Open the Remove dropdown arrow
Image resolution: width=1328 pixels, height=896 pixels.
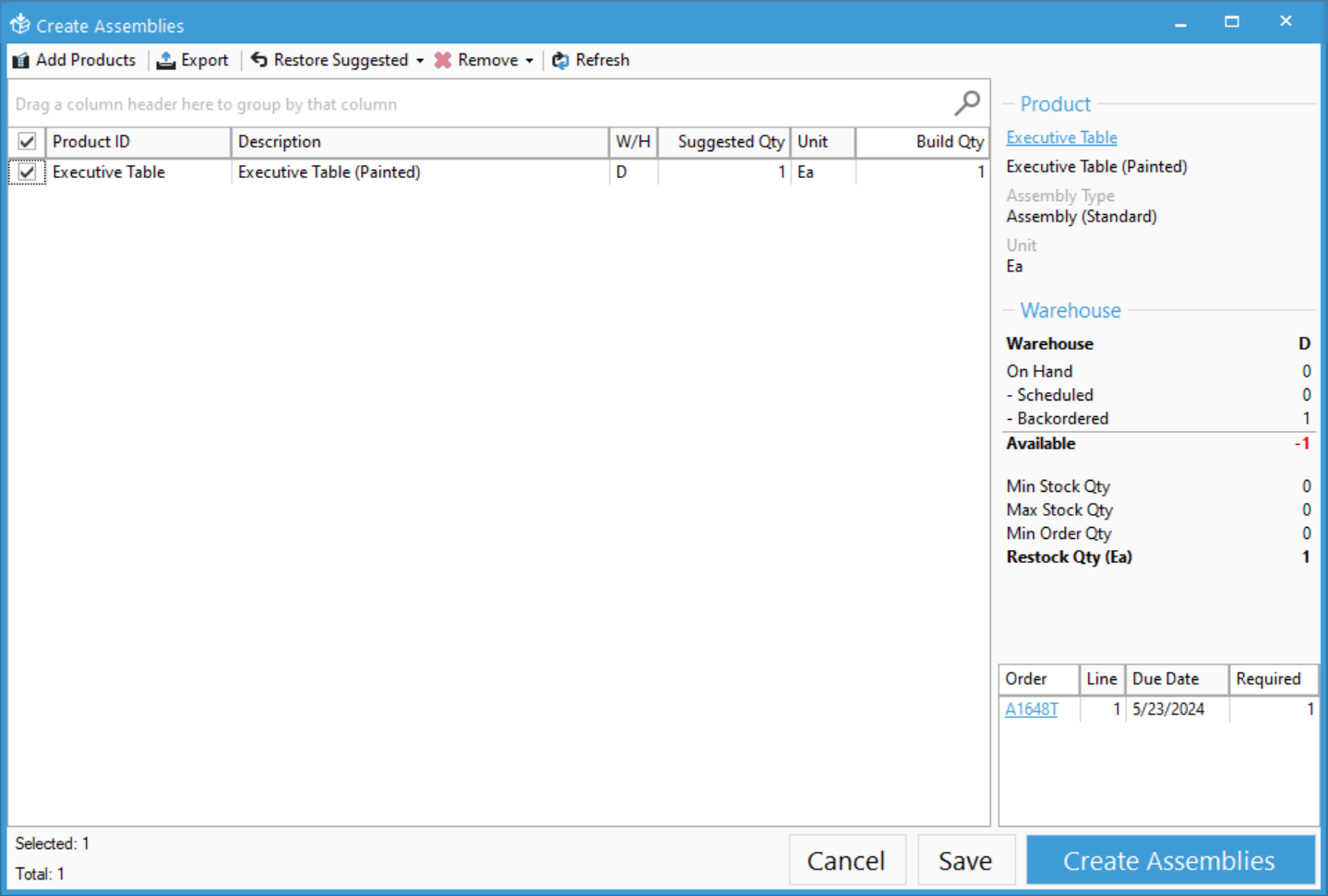(530, 61)
